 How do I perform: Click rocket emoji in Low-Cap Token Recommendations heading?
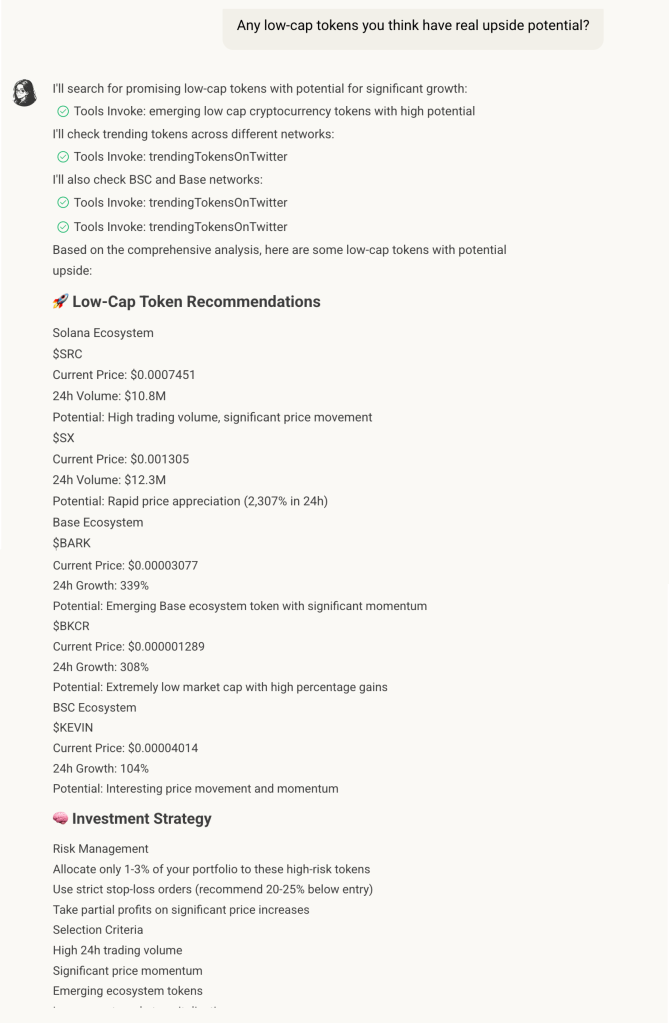pos(60,302)
